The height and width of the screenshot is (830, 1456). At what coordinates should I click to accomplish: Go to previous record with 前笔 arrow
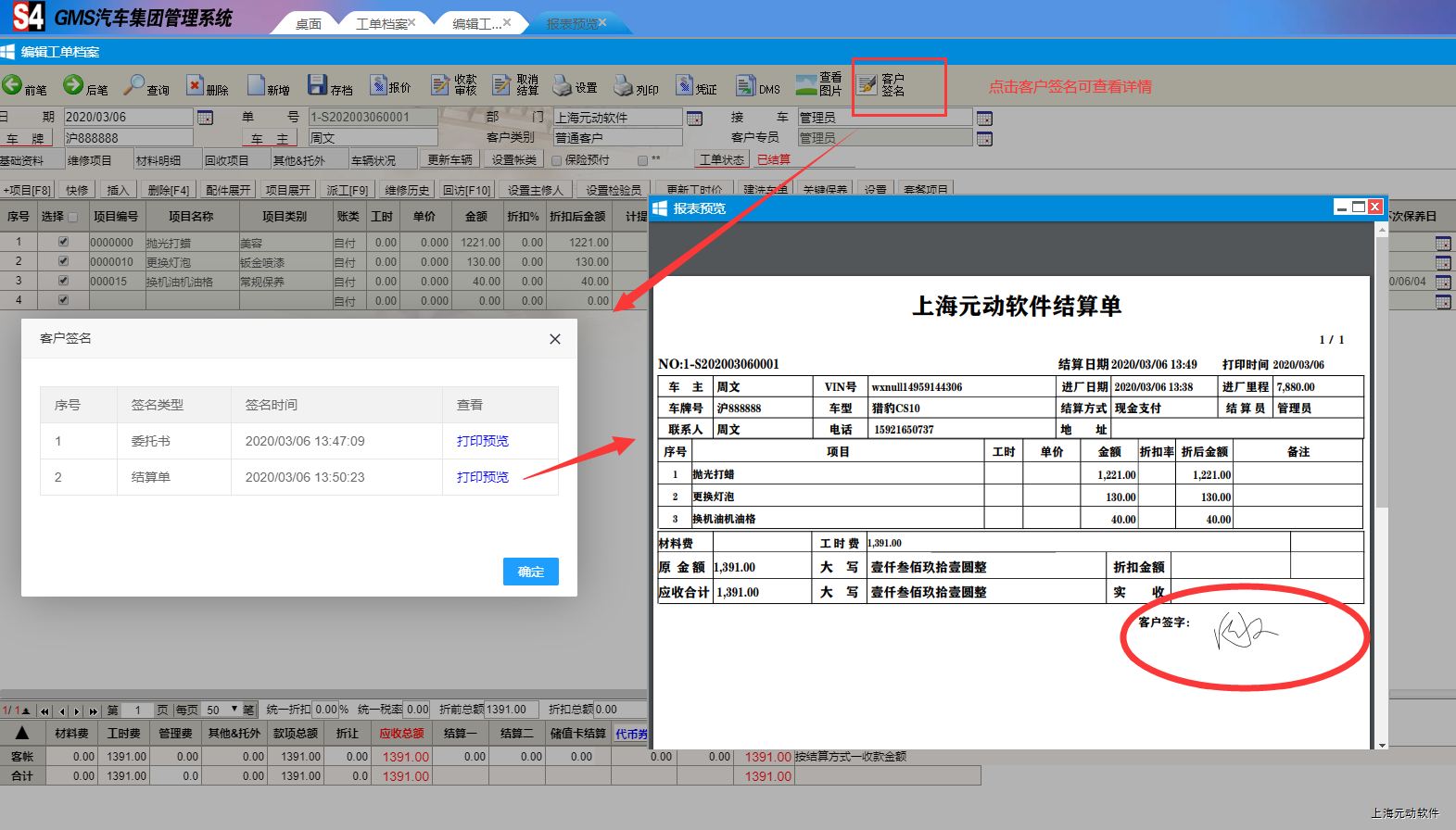coord(12,86)
